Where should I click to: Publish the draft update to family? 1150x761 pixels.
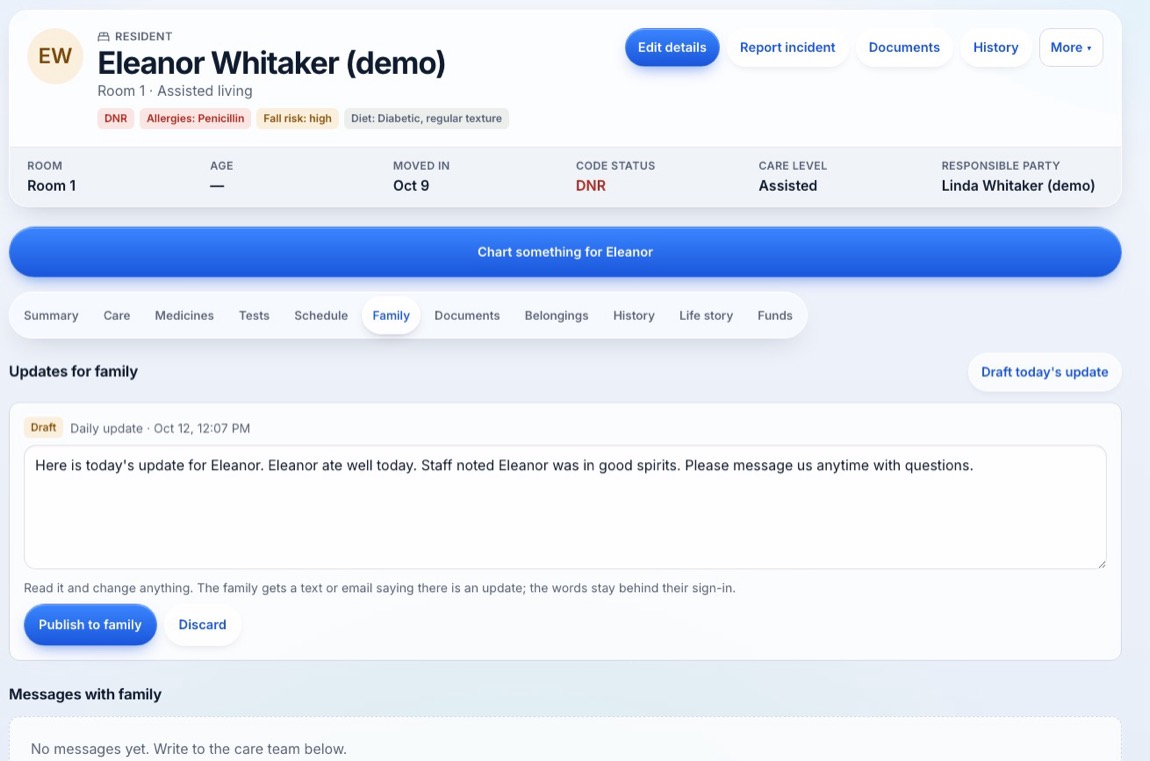click(90, 625)
